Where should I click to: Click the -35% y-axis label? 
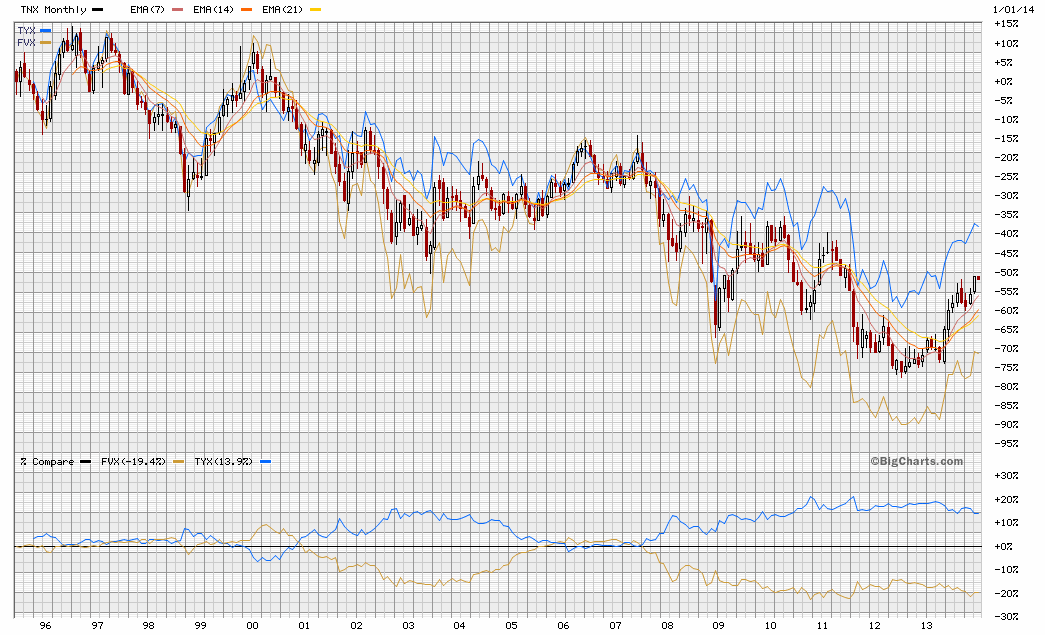pos(1006,215)
